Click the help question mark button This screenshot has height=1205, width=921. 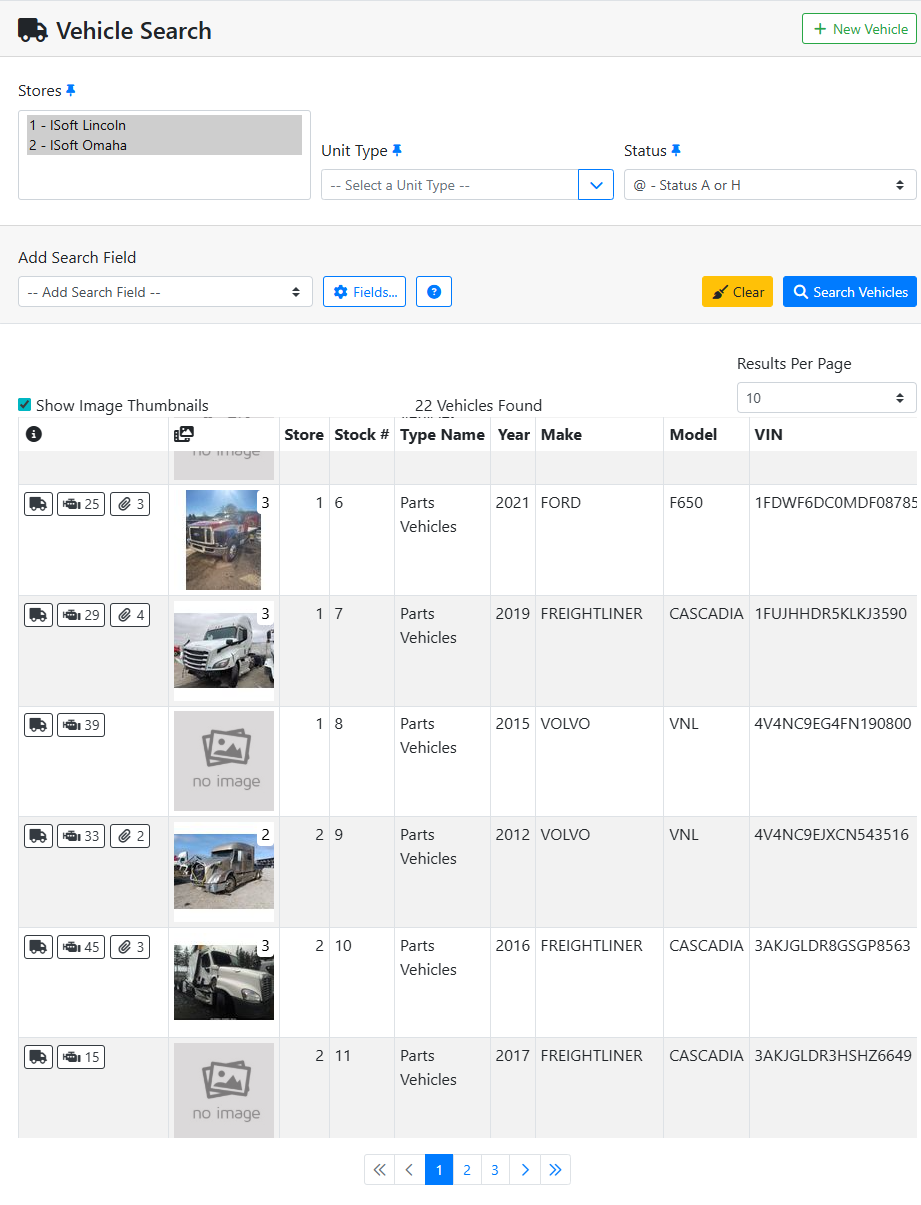point(433,291)
